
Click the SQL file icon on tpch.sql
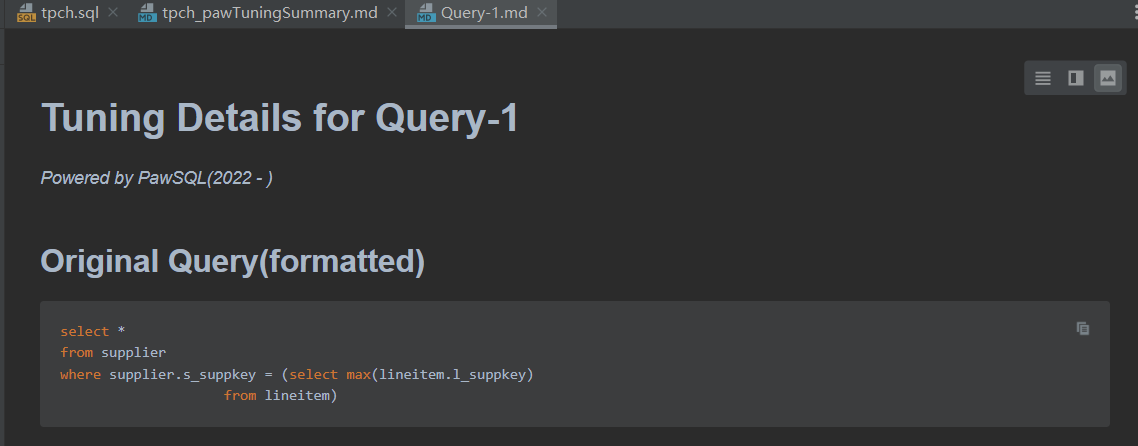[26, 13]
